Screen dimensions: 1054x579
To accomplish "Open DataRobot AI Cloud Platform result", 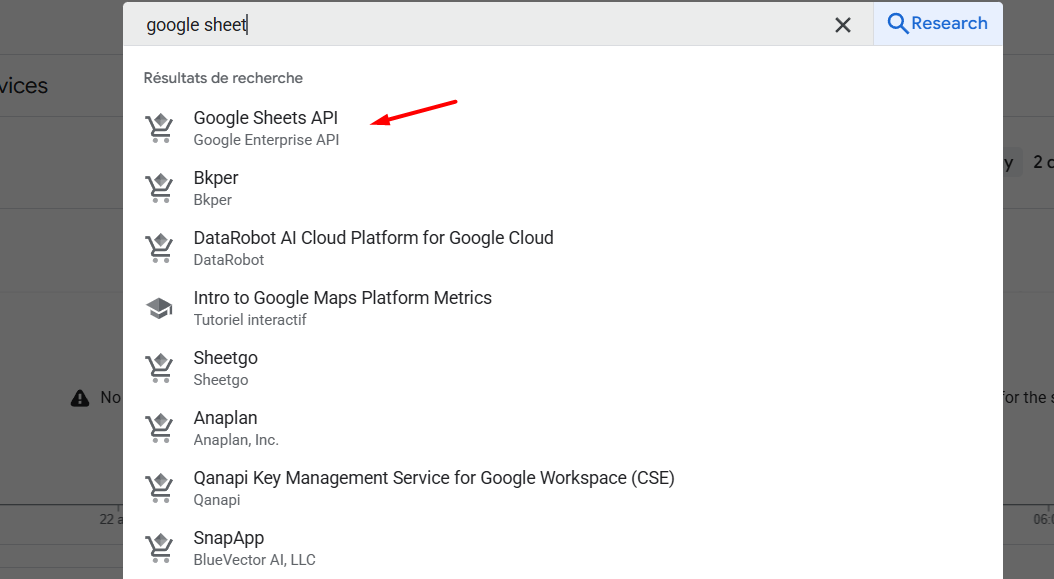I will point(563,247).
